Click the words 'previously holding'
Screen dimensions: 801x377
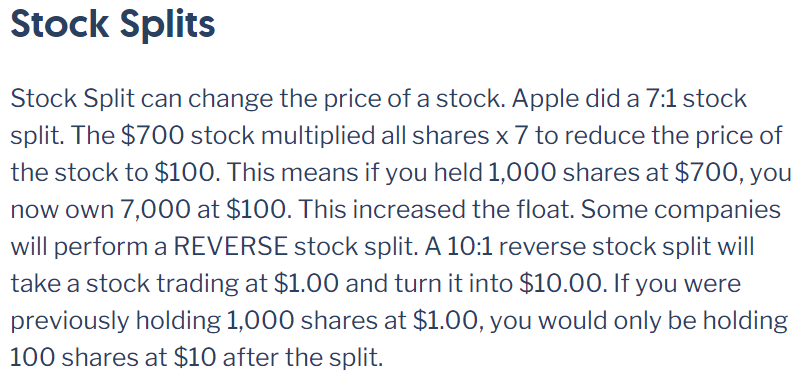point(114,321)
